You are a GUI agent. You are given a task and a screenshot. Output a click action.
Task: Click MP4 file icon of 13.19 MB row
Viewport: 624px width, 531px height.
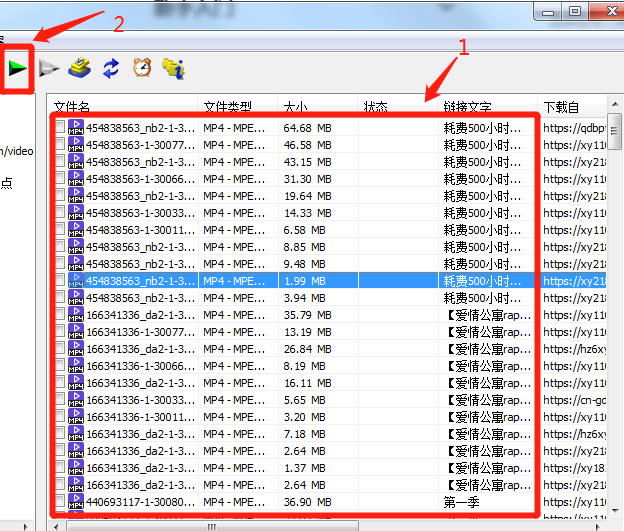click(x=76, y=331)
